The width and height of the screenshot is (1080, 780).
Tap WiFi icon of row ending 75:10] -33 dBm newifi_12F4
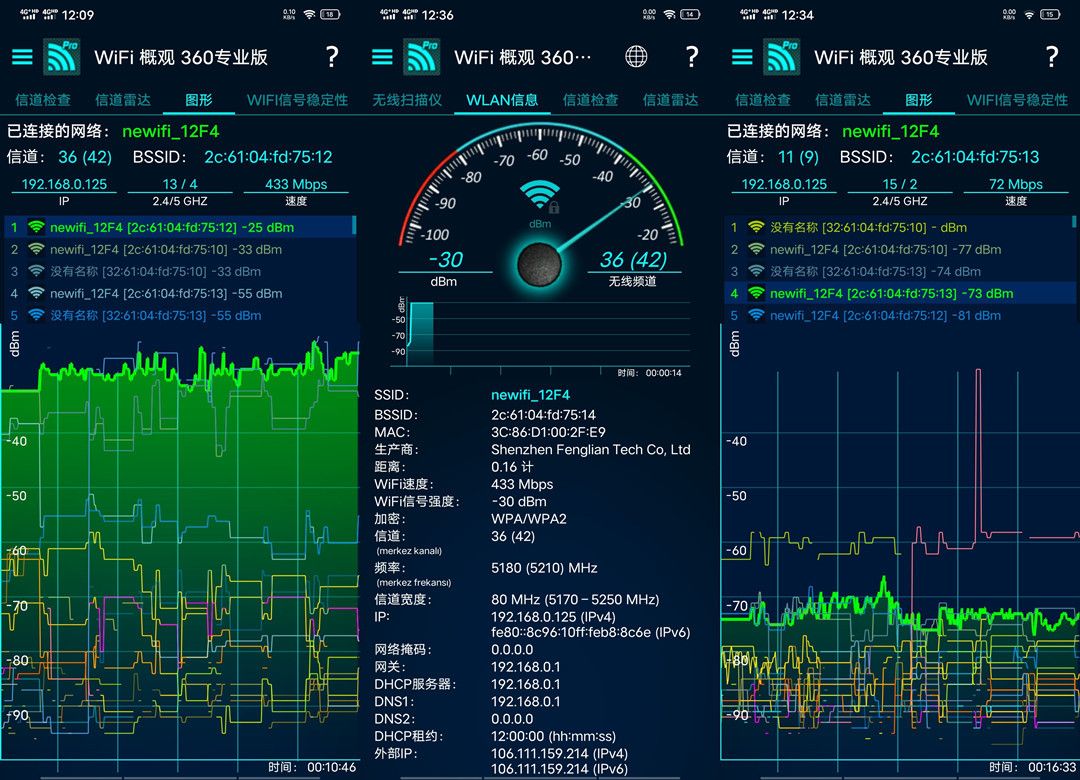click(36, 249)
